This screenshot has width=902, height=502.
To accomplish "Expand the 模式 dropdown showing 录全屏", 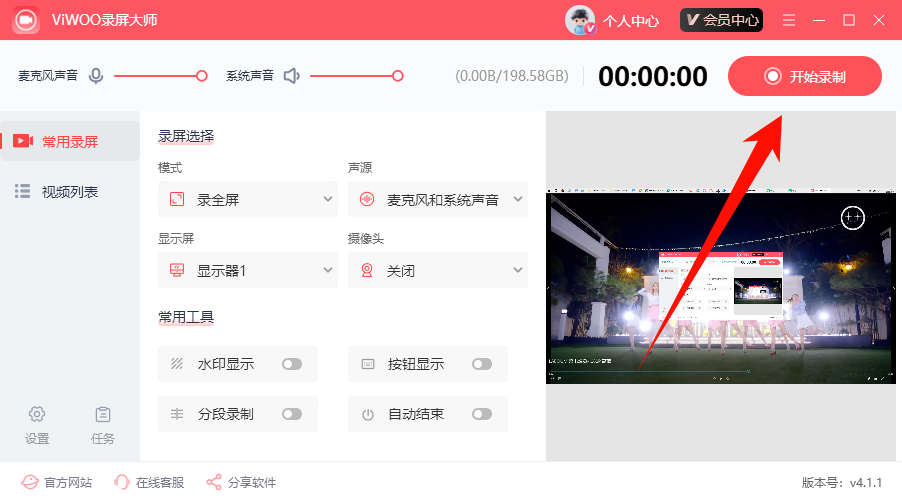I will 248,200.
